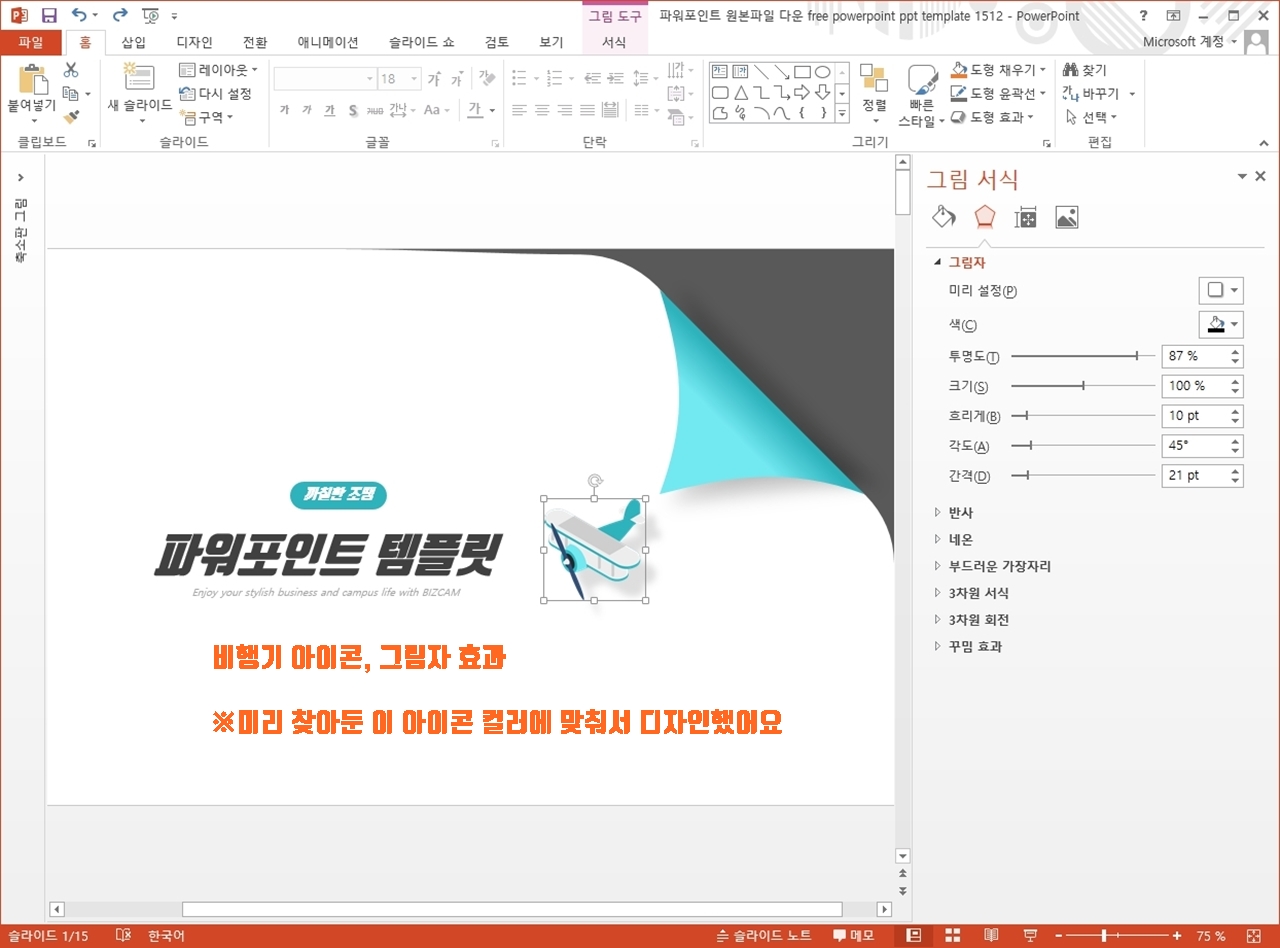This screenshot has height=948, width=1280.
Task: Start slide show from the status bar icon
Action: (1029, 935)
